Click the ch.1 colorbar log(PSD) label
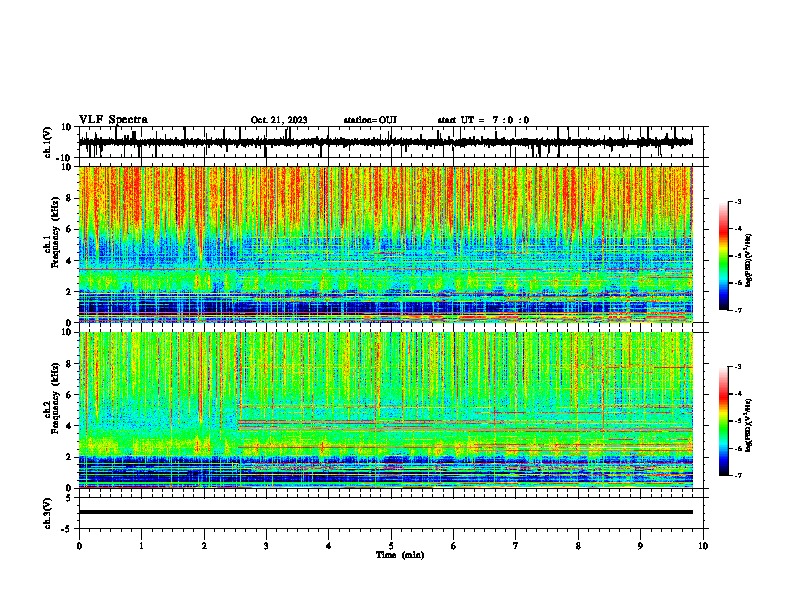792x612 pixels. [748, 261]
